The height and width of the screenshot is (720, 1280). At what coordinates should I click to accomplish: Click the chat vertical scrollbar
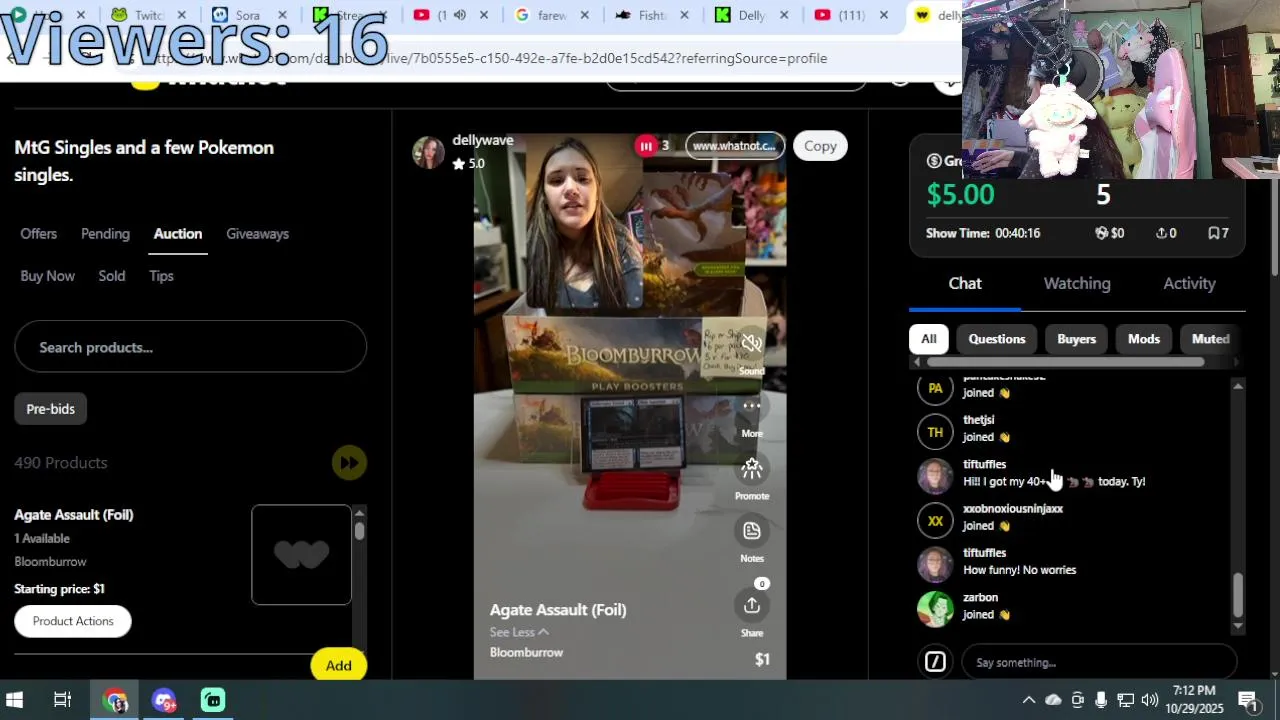(x=1238, y=595)
